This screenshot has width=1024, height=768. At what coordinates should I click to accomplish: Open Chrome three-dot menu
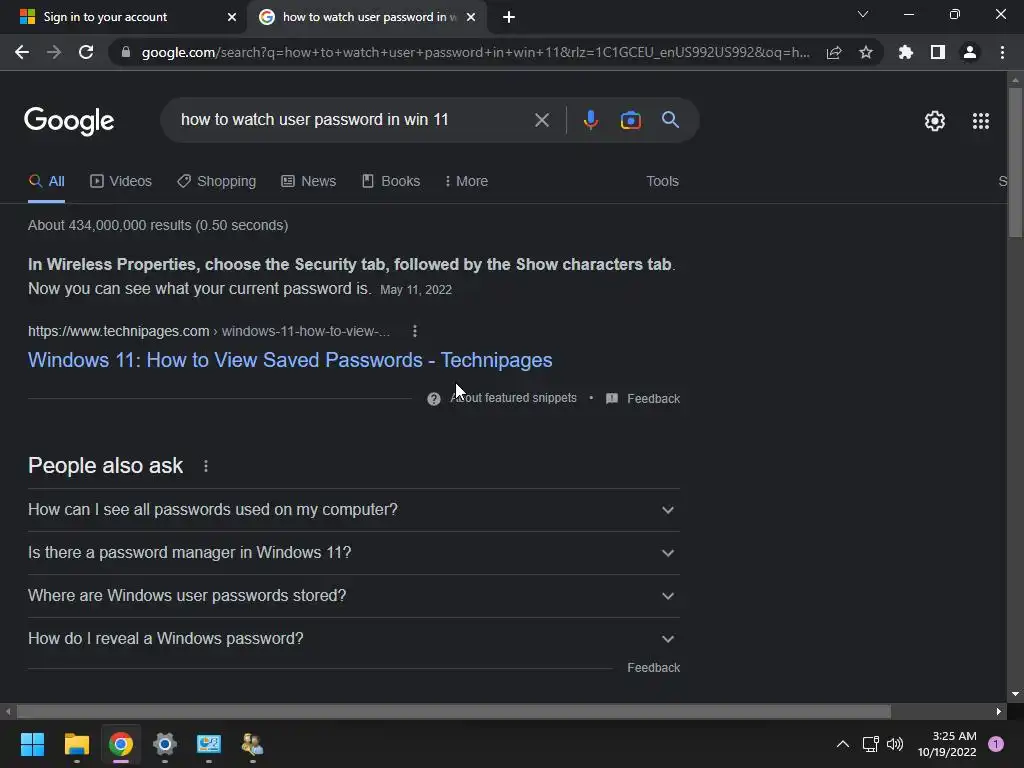pyautogui.click(x=1002, y=52)
